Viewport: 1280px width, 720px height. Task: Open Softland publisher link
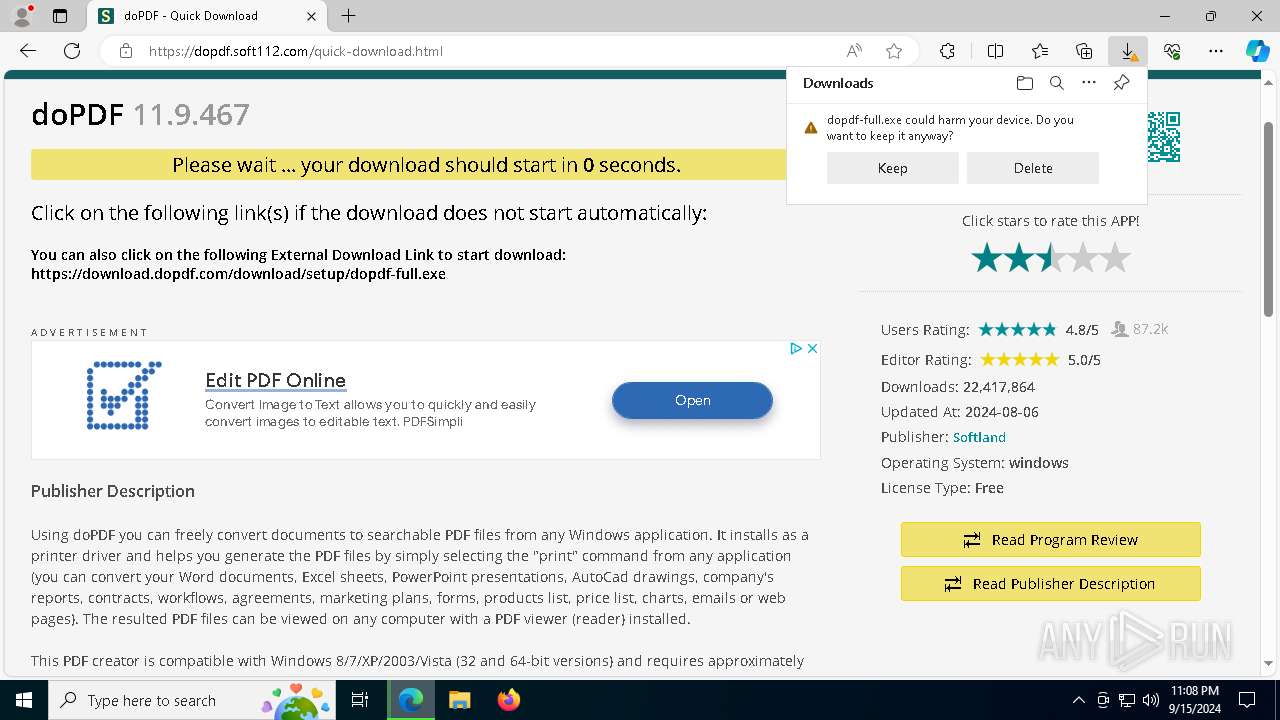coord(979,437)
